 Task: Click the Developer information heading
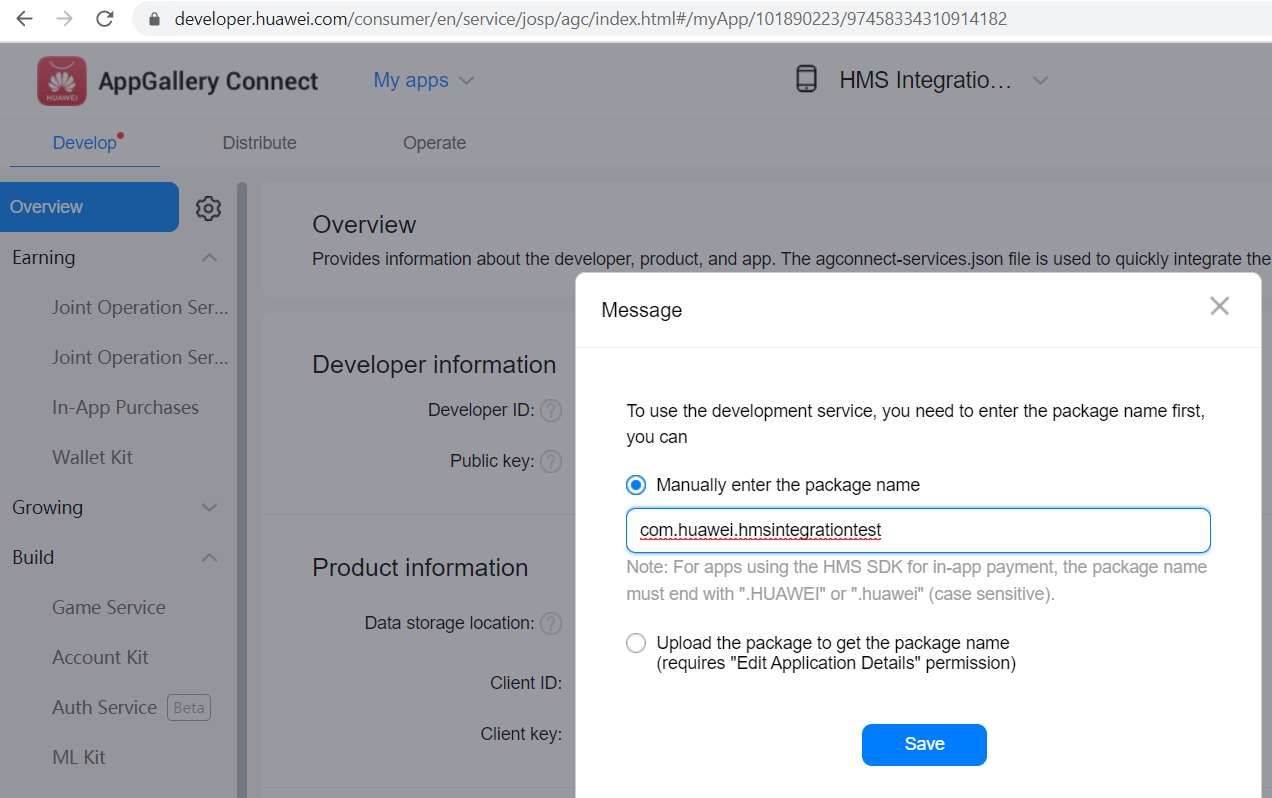pos(434,365)
